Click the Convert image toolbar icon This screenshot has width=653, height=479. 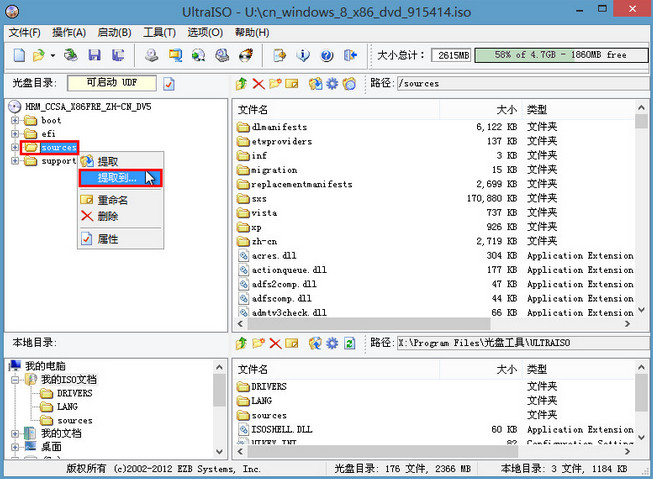[175, 55]
